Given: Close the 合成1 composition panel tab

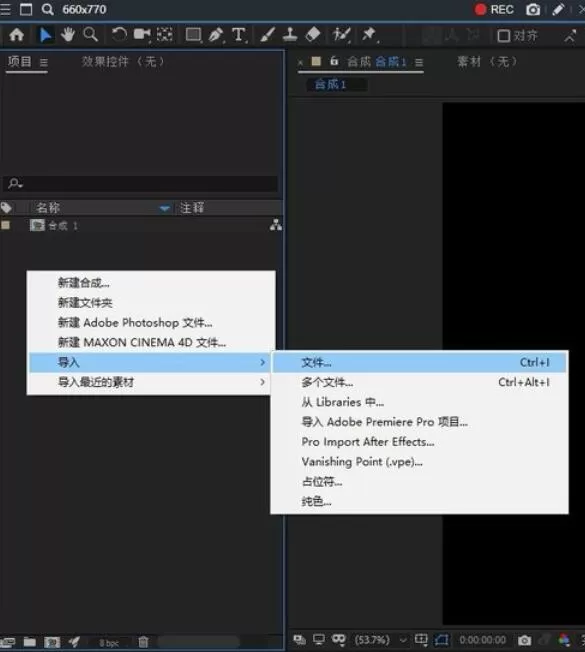Looking at the screenshot, I should [x=300, y=63].
